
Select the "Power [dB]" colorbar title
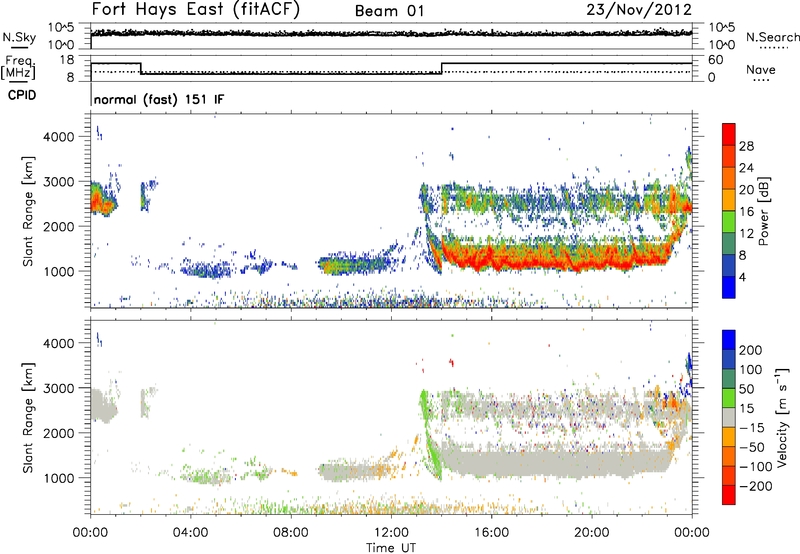coord(763,211)
